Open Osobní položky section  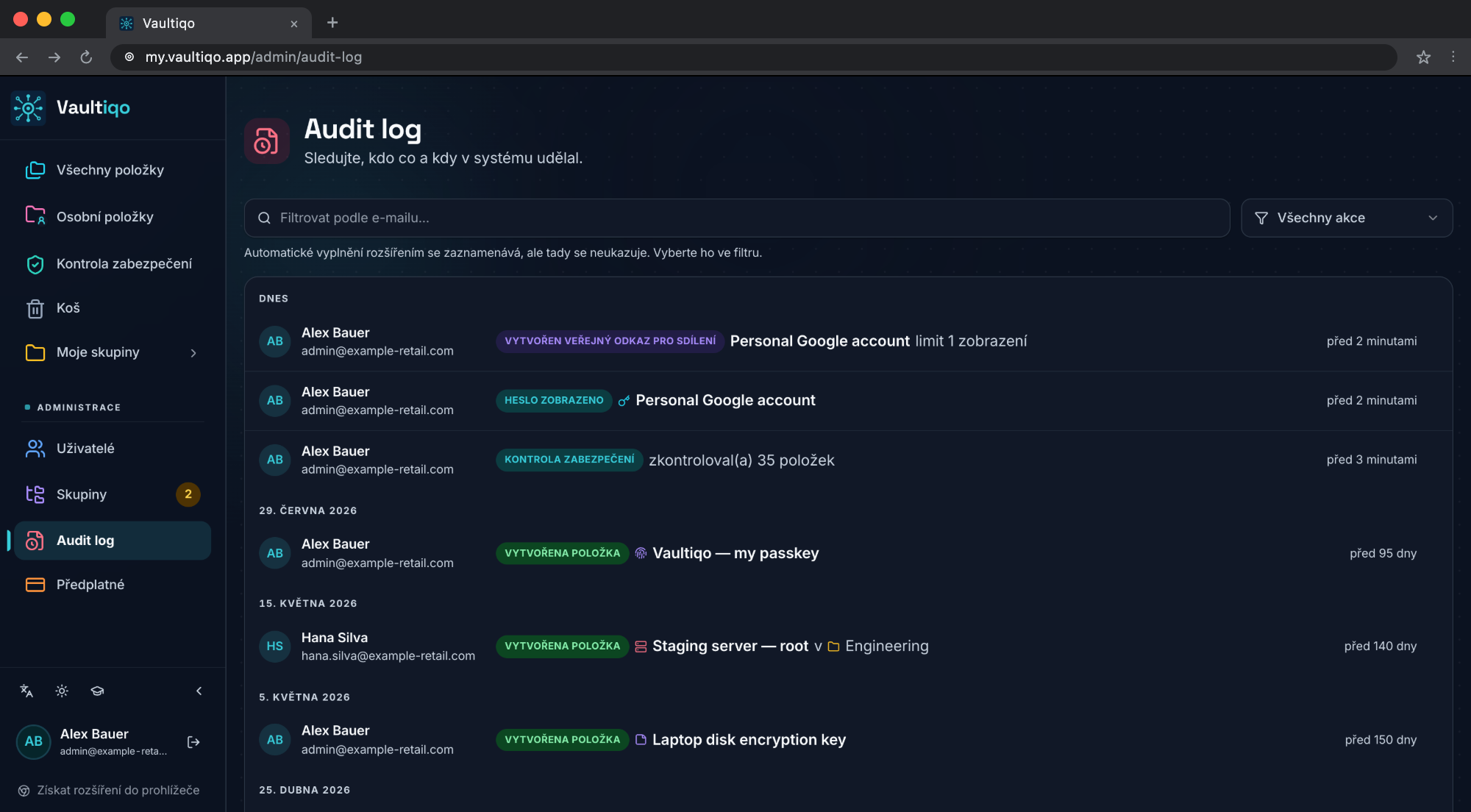[113, 217]
